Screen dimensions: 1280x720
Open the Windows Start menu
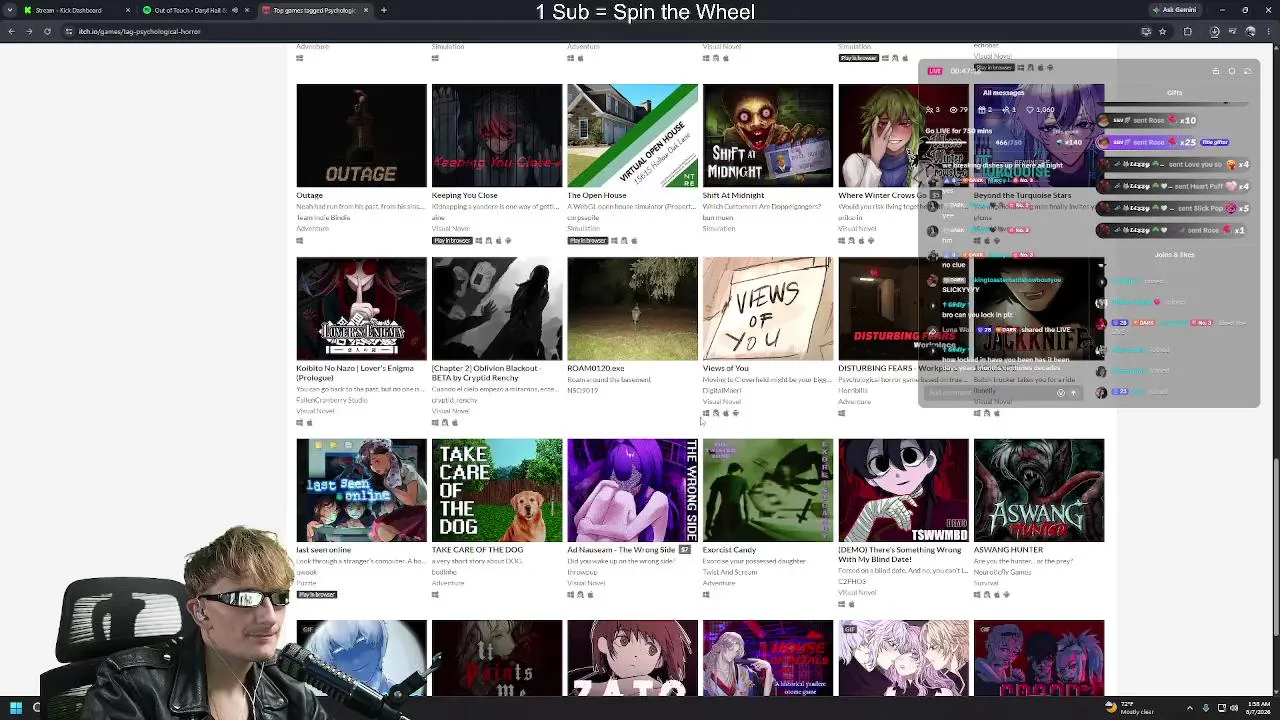coord(16,708)
